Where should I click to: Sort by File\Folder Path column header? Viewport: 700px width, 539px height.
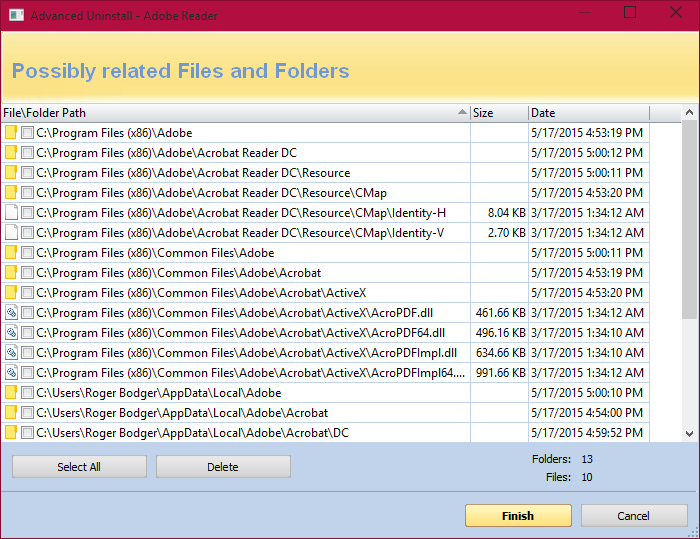coord(236,113)
